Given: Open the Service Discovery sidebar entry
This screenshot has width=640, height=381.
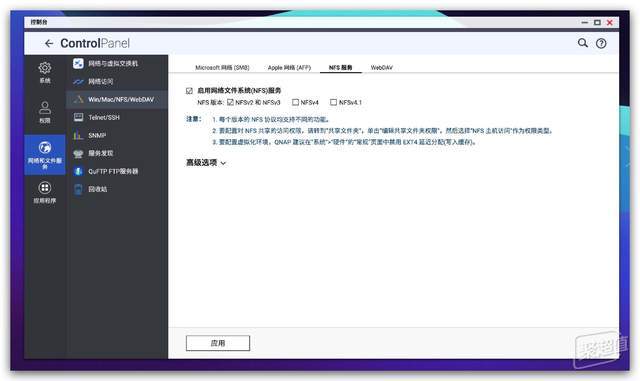Looking at the screenshot, I should point(117,153).
